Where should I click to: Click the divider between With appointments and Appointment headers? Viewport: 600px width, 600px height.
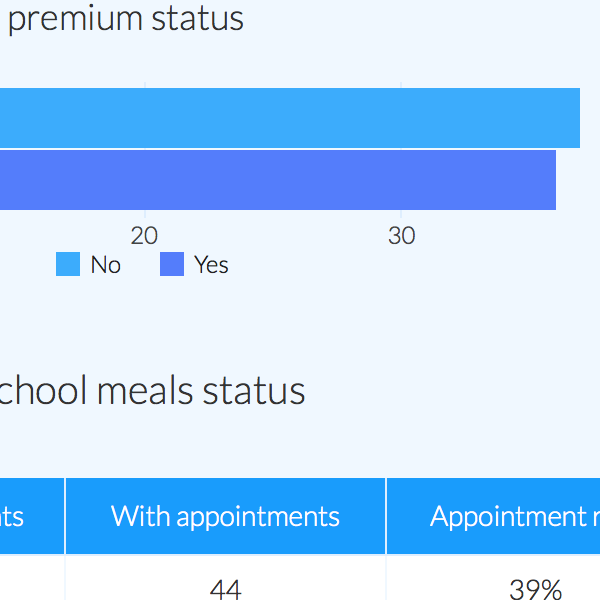pyautogui.click(x=386, y=516)
